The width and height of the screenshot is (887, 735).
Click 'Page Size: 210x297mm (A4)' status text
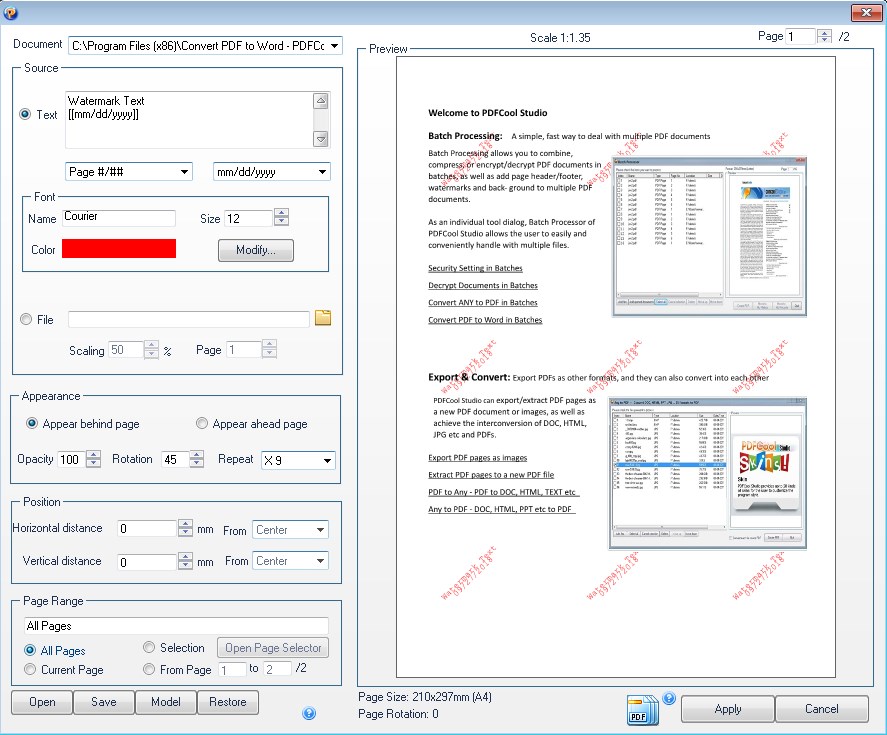(424, 697)
